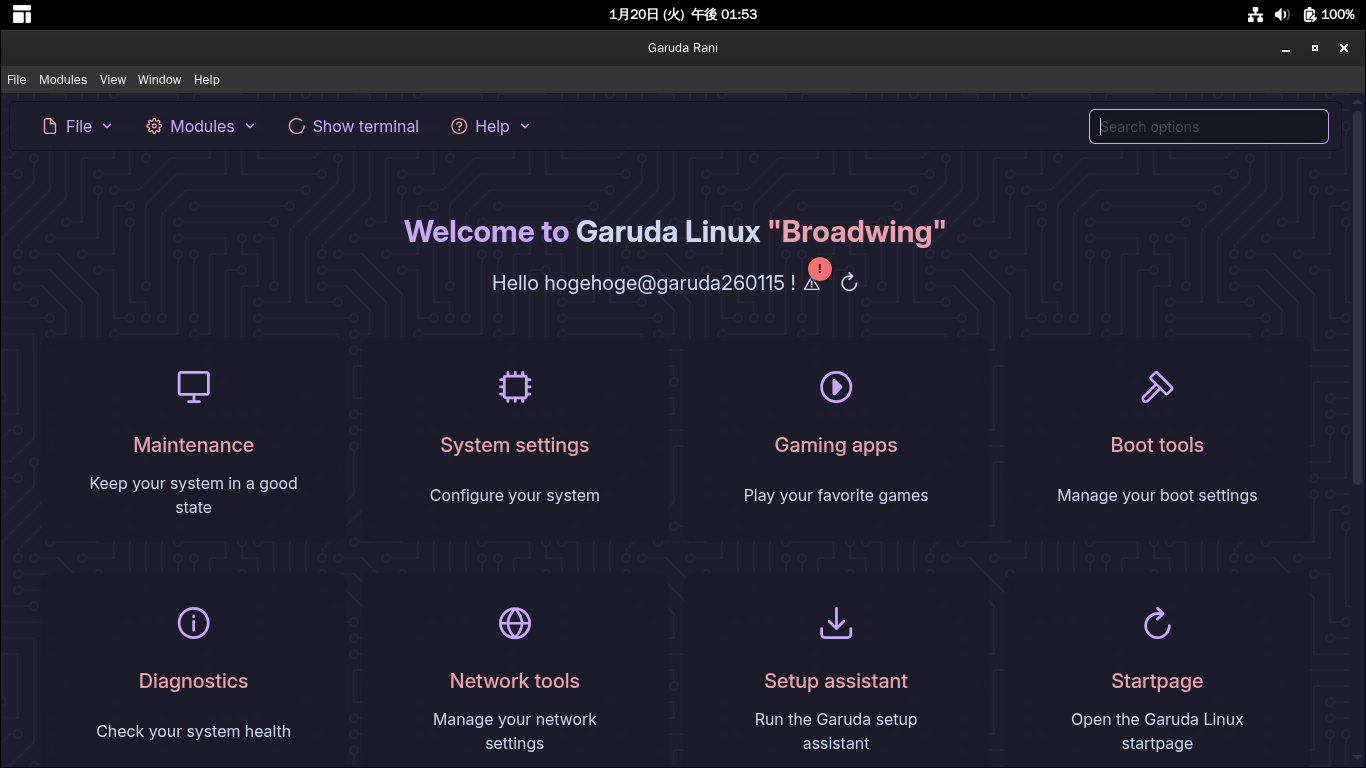Screen dimensions: 1366x768
Task: Open the activities overview icon in top bar
Action: (22, 14)
